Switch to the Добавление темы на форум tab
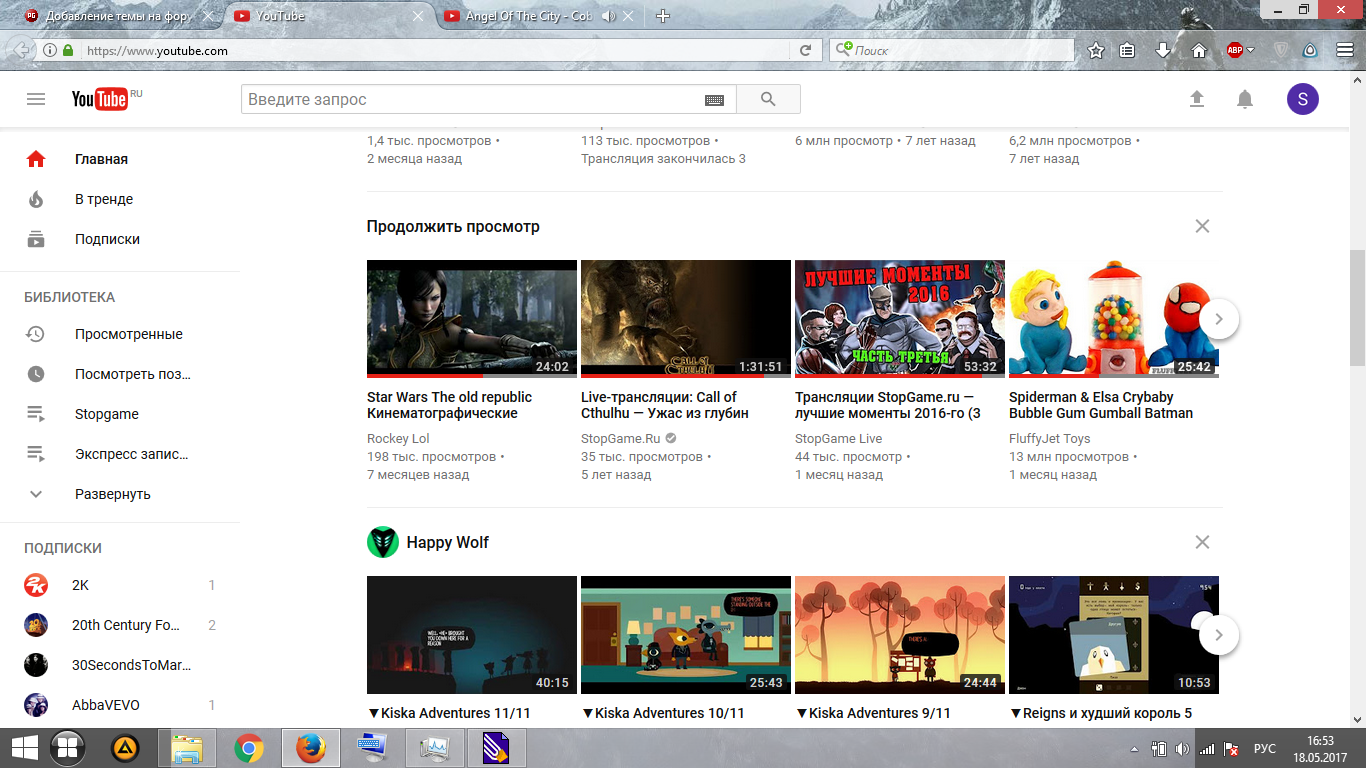1366x768 pixels. pyautogui.click(x=117, y=16)
